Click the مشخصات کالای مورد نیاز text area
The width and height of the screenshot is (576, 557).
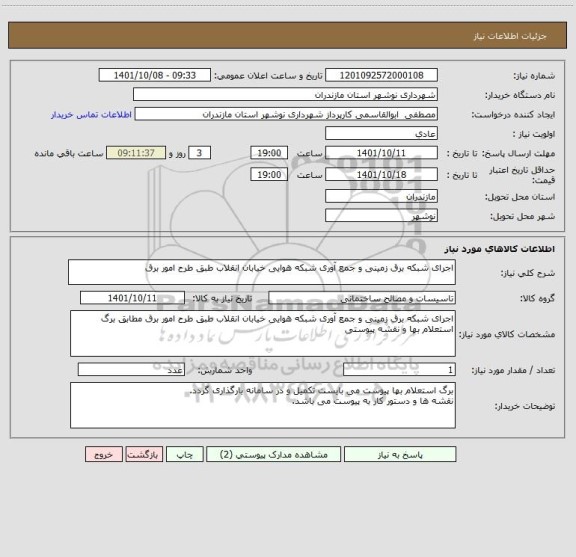(x=263, y=334)
